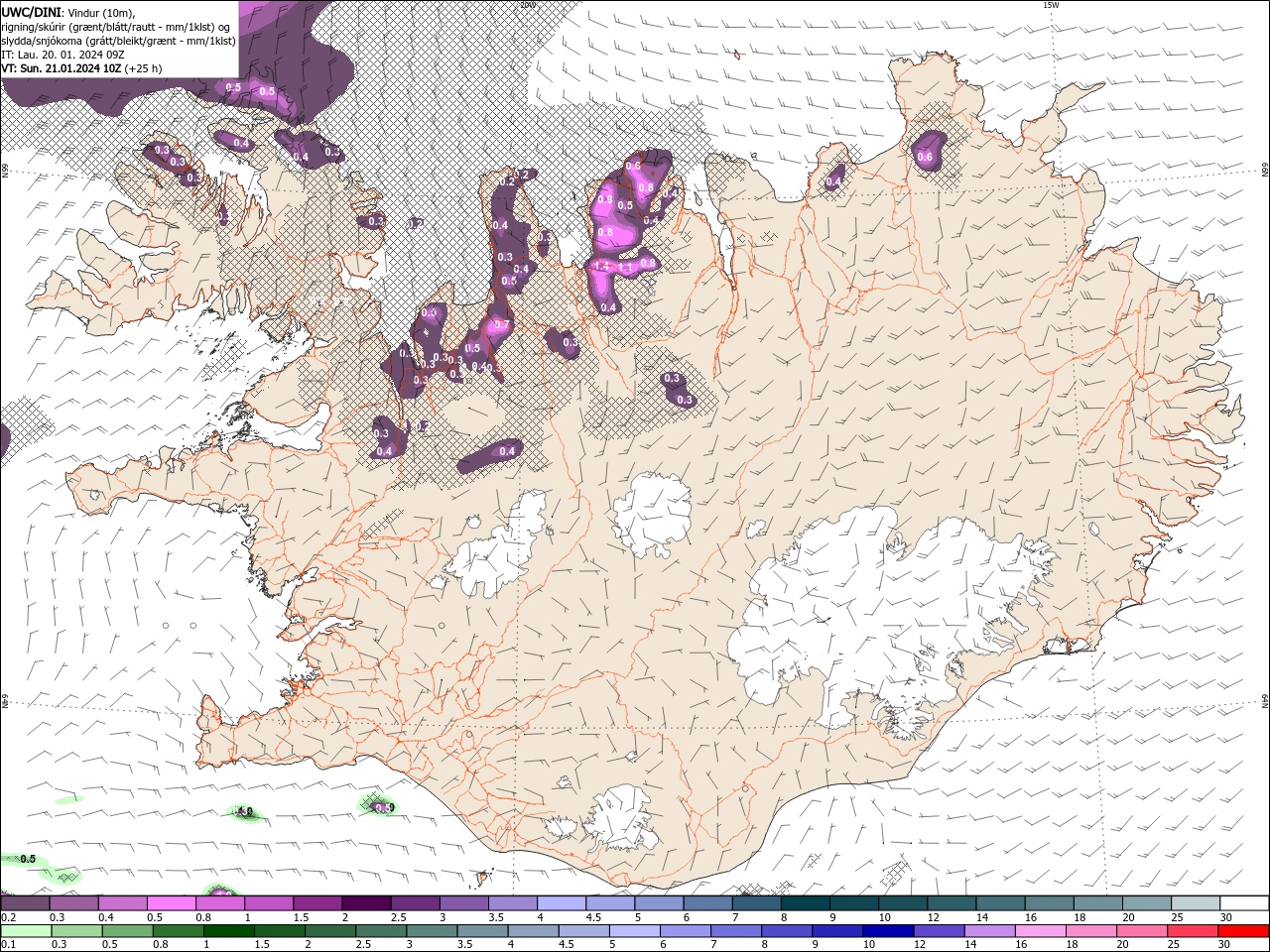The image size is (1270, 952).
Task: Pick the medium green 0.5 swatch in the rain scale
Action: pos(127,931)
